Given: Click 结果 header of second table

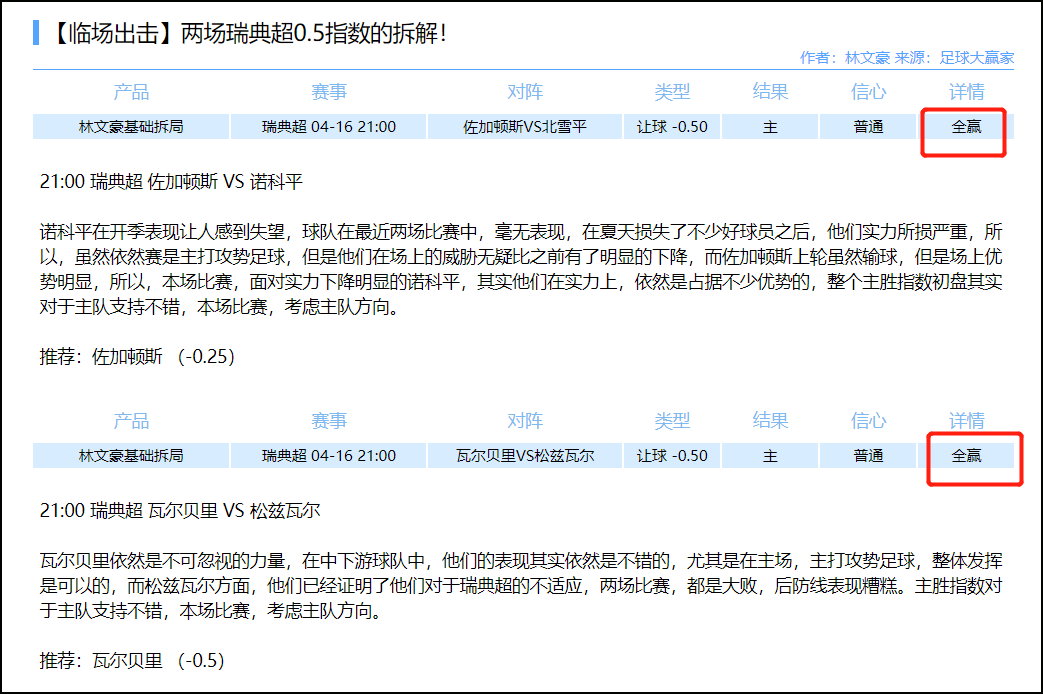Looking at the screenshot, I should click(770, 421).
